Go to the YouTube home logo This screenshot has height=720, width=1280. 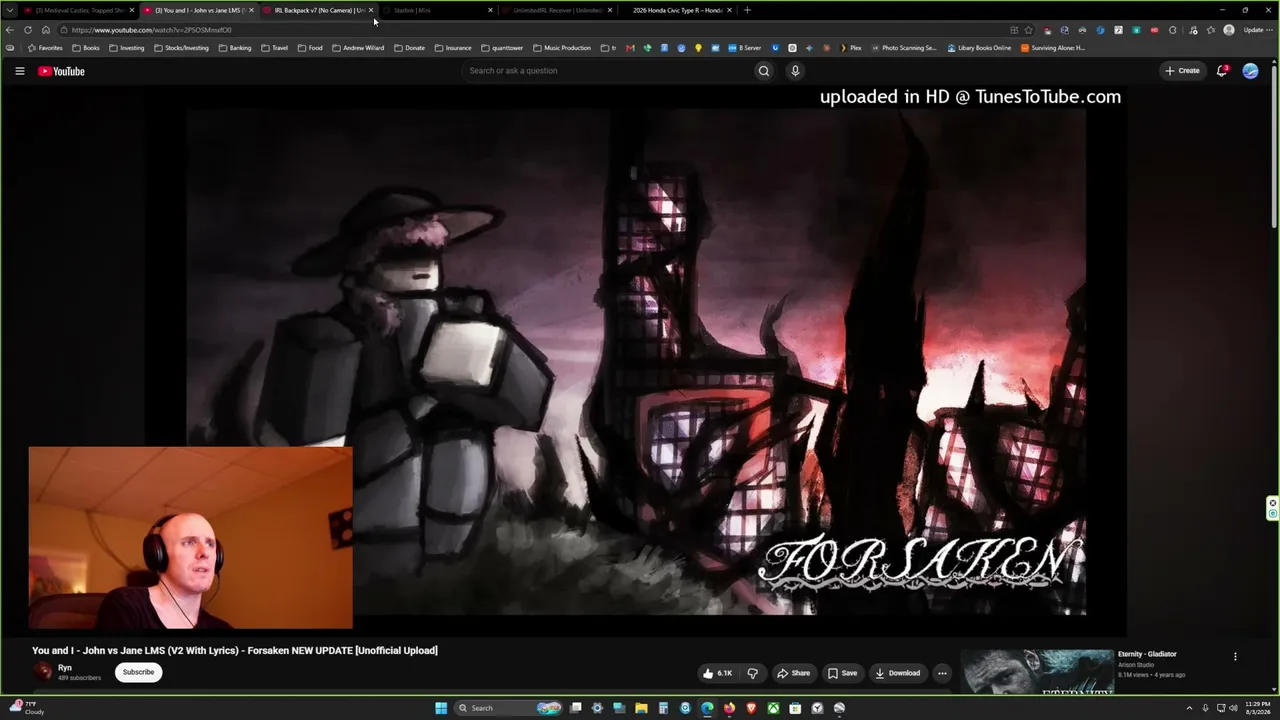point(61,71)
